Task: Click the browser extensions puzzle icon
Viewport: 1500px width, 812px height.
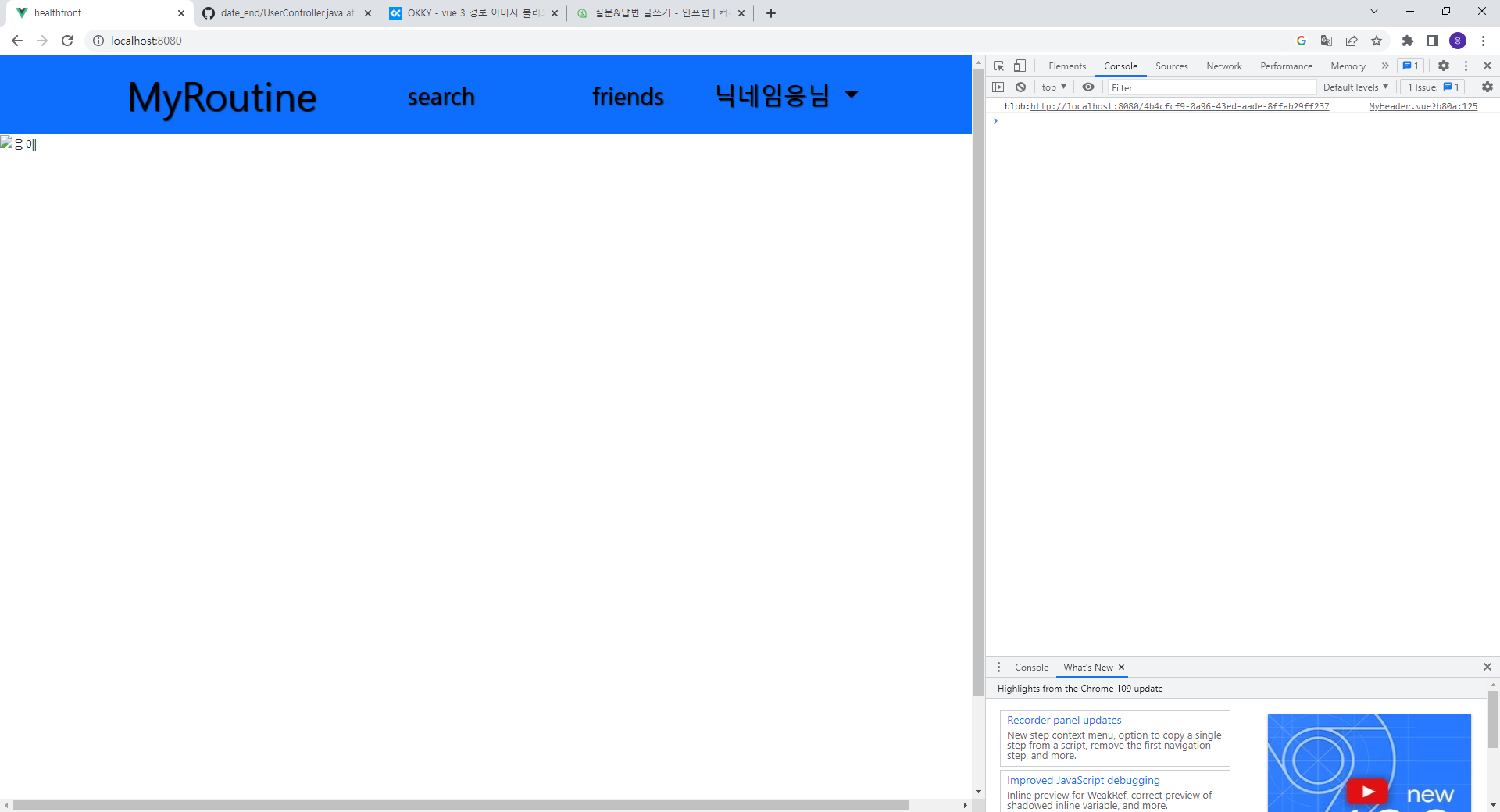Action: click(1408, 41)
